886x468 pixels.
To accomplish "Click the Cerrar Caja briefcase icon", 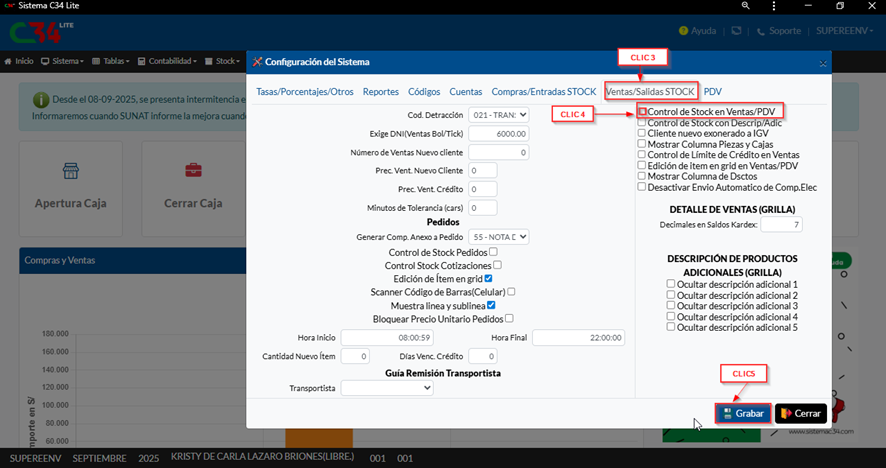I will click(x=193, y=171).
